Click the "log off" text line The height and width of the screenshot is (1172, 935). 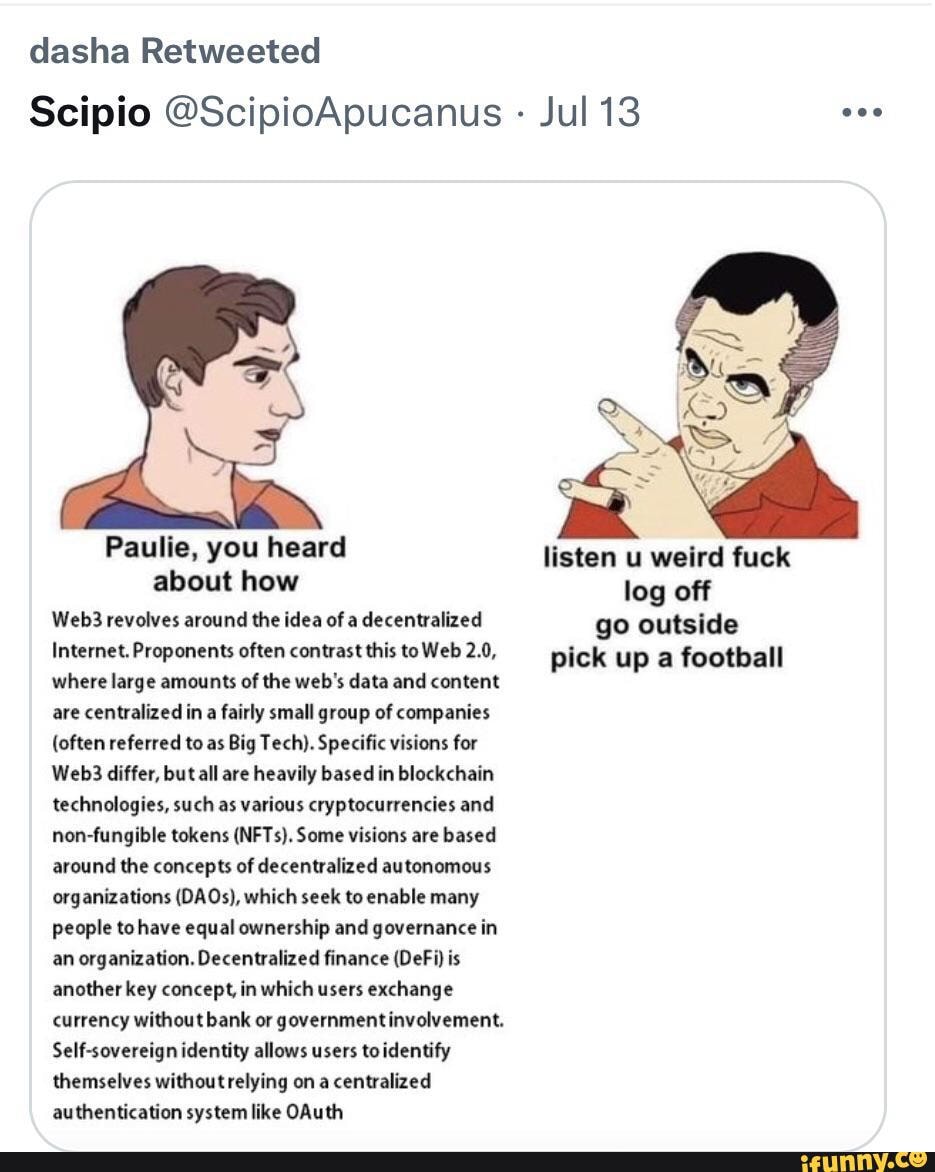[x=666, y=591]
